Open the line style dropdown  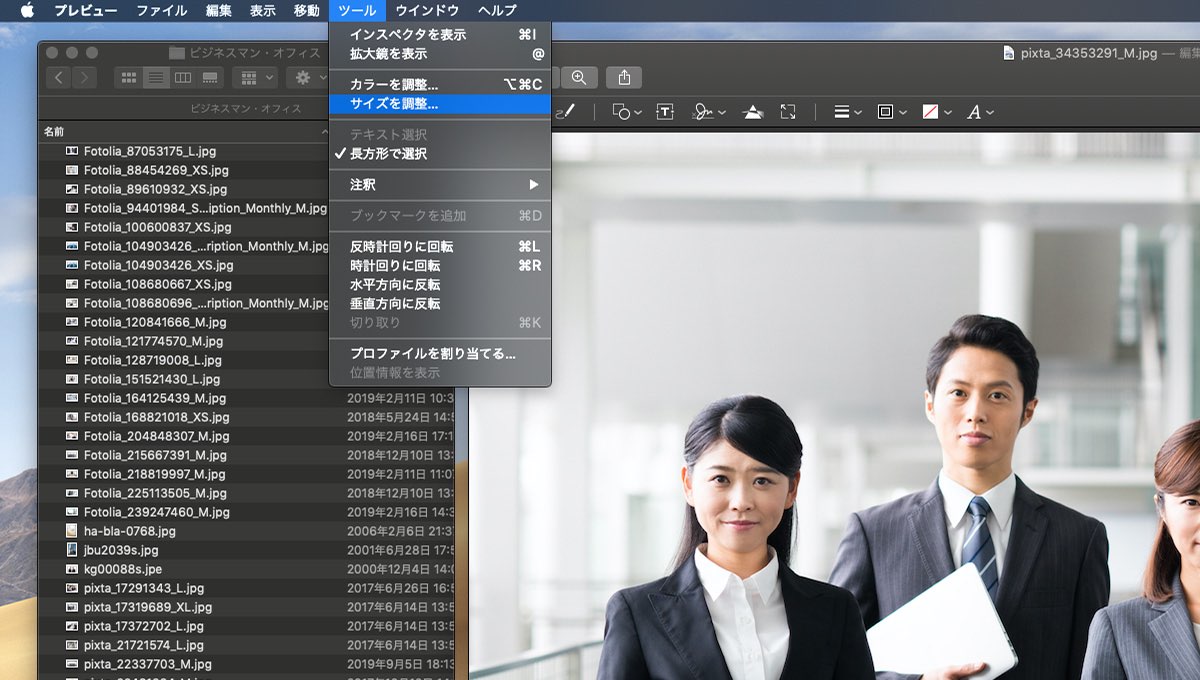(x=847, y=112)
